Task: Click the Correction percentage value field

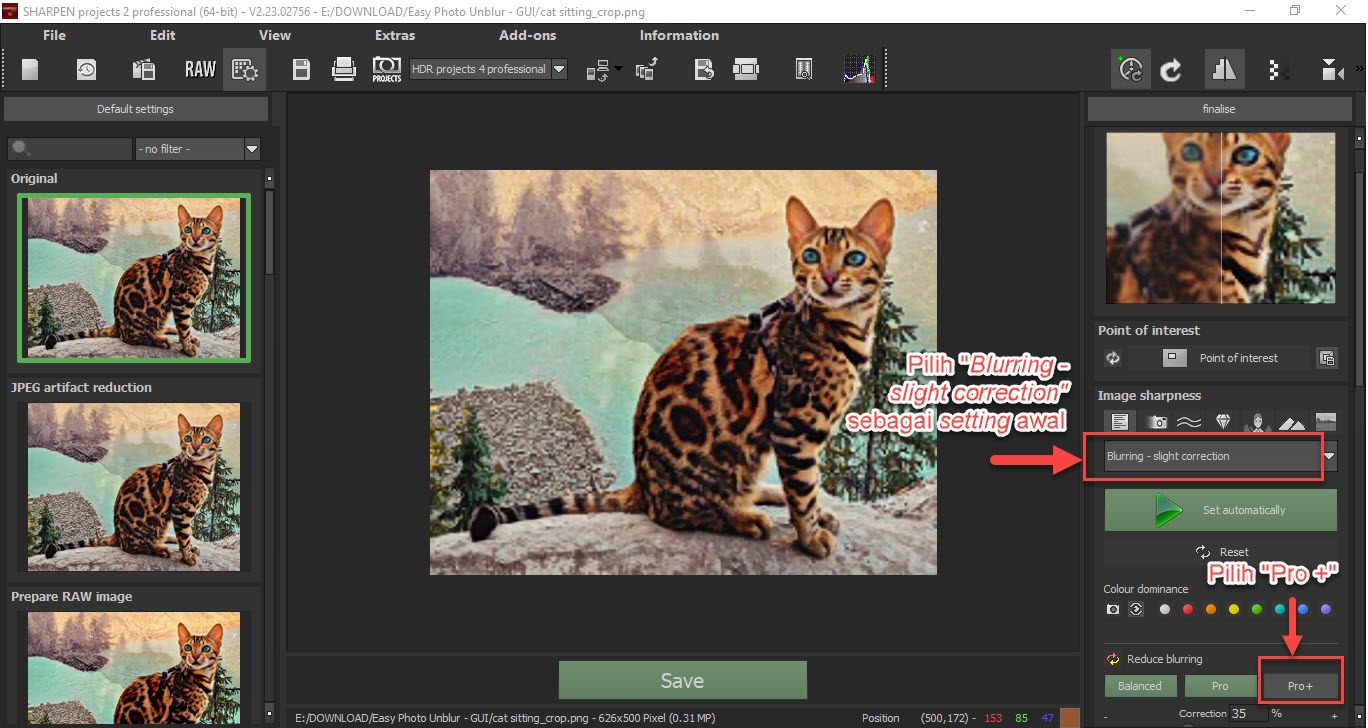Action: coord(1248,714)
